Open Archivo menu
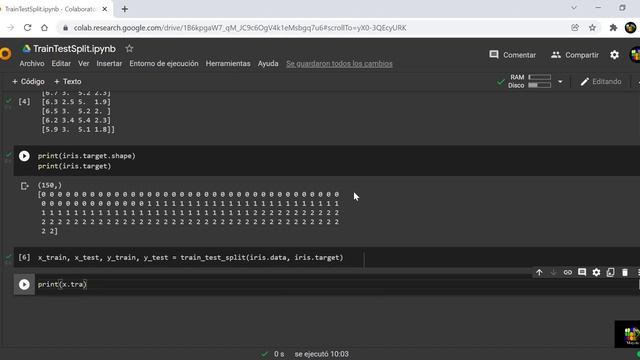 (x=32, y=64)
